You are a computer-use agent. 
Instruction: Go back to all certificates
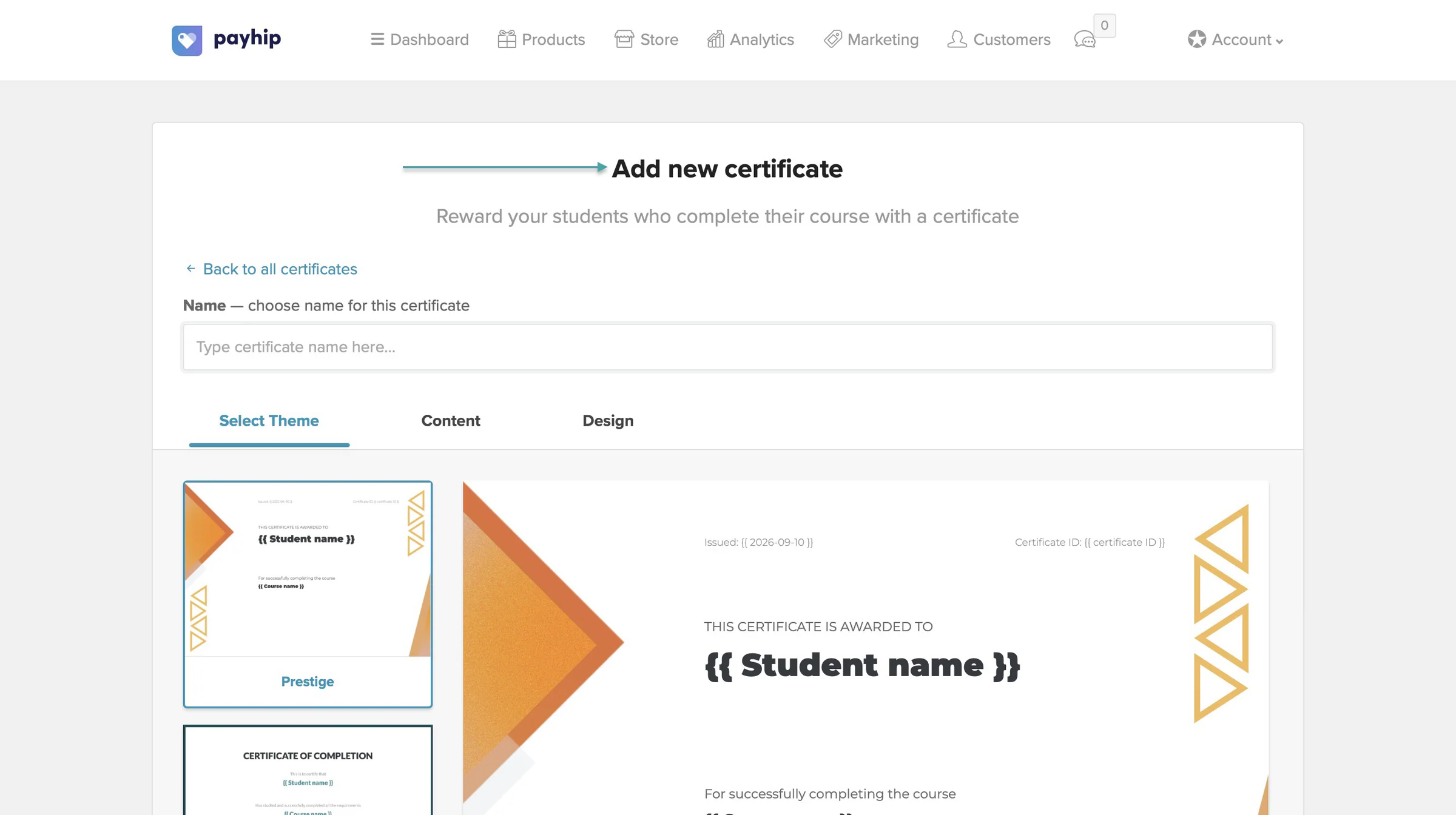(x=280, y=269)
